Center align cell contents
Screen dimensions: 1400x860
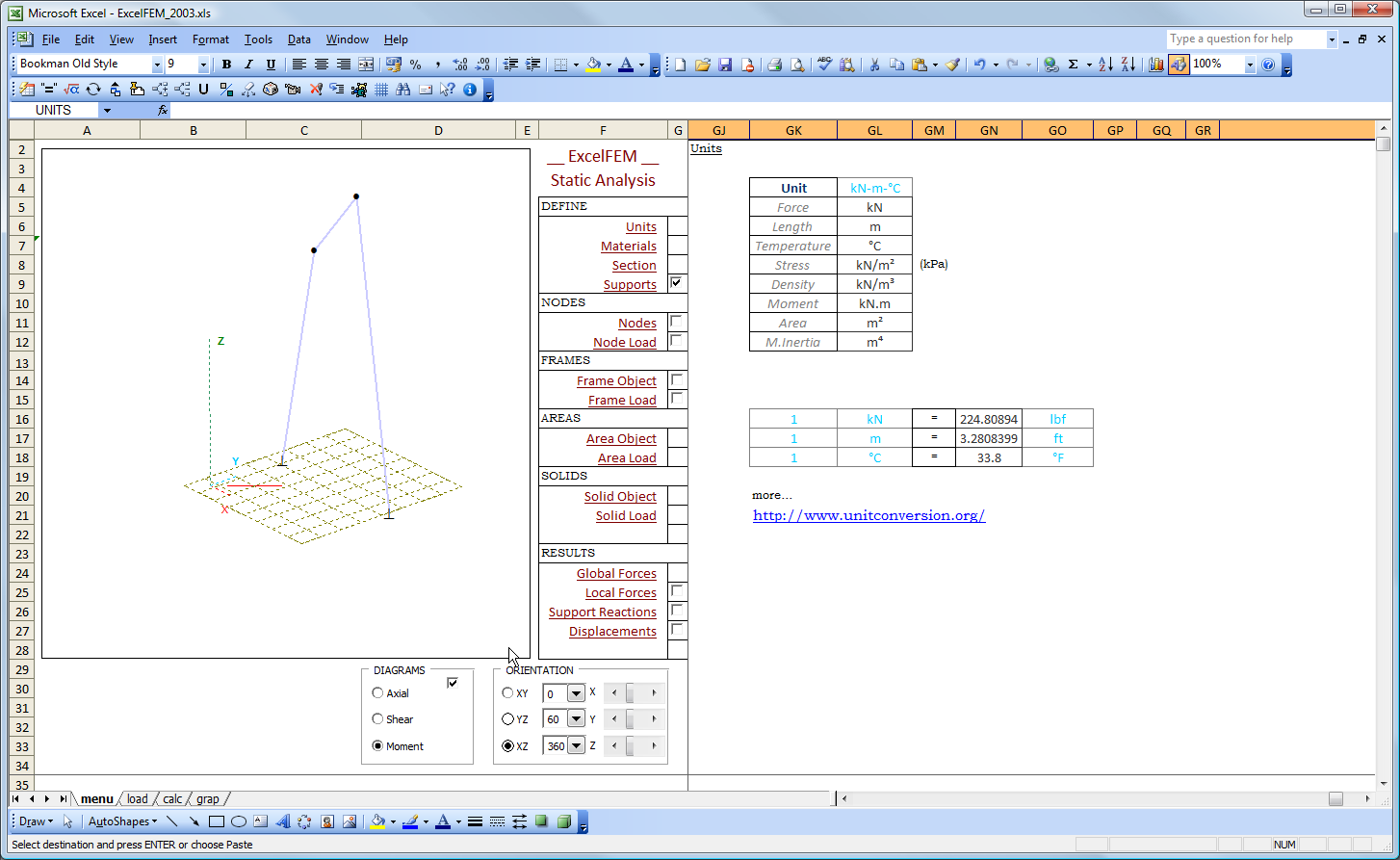click(x=322, y=65)
